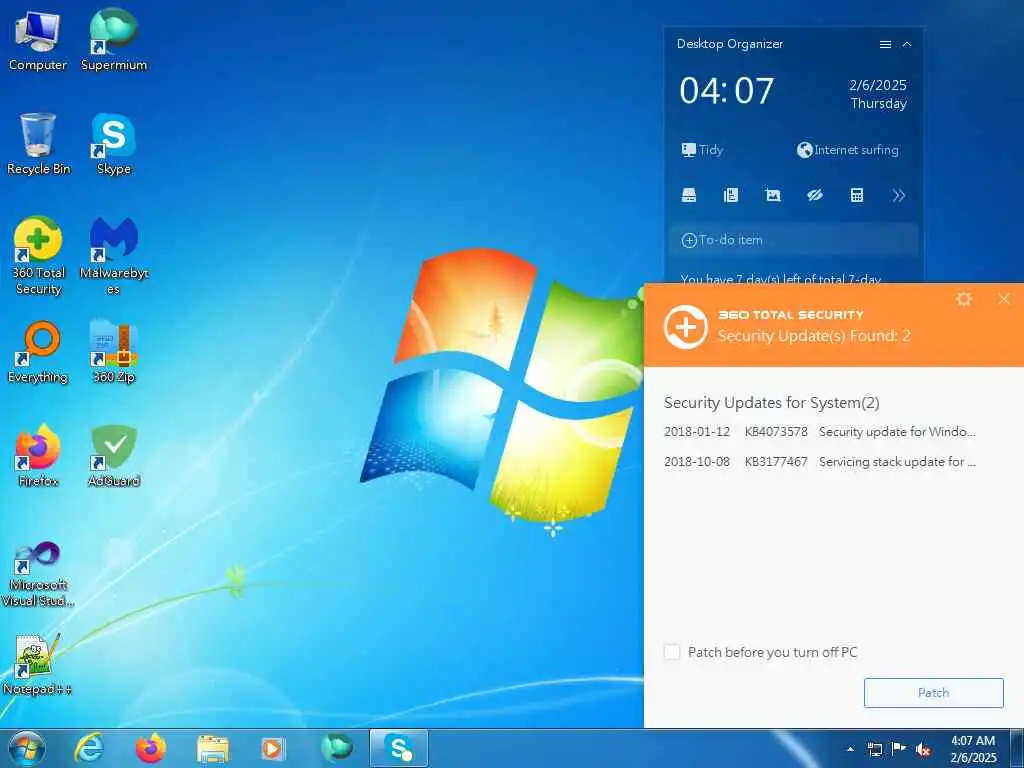Select the Malwarebytes desktop shortcut
This screenshot has height=768, width=1024.
pos(114,256)
